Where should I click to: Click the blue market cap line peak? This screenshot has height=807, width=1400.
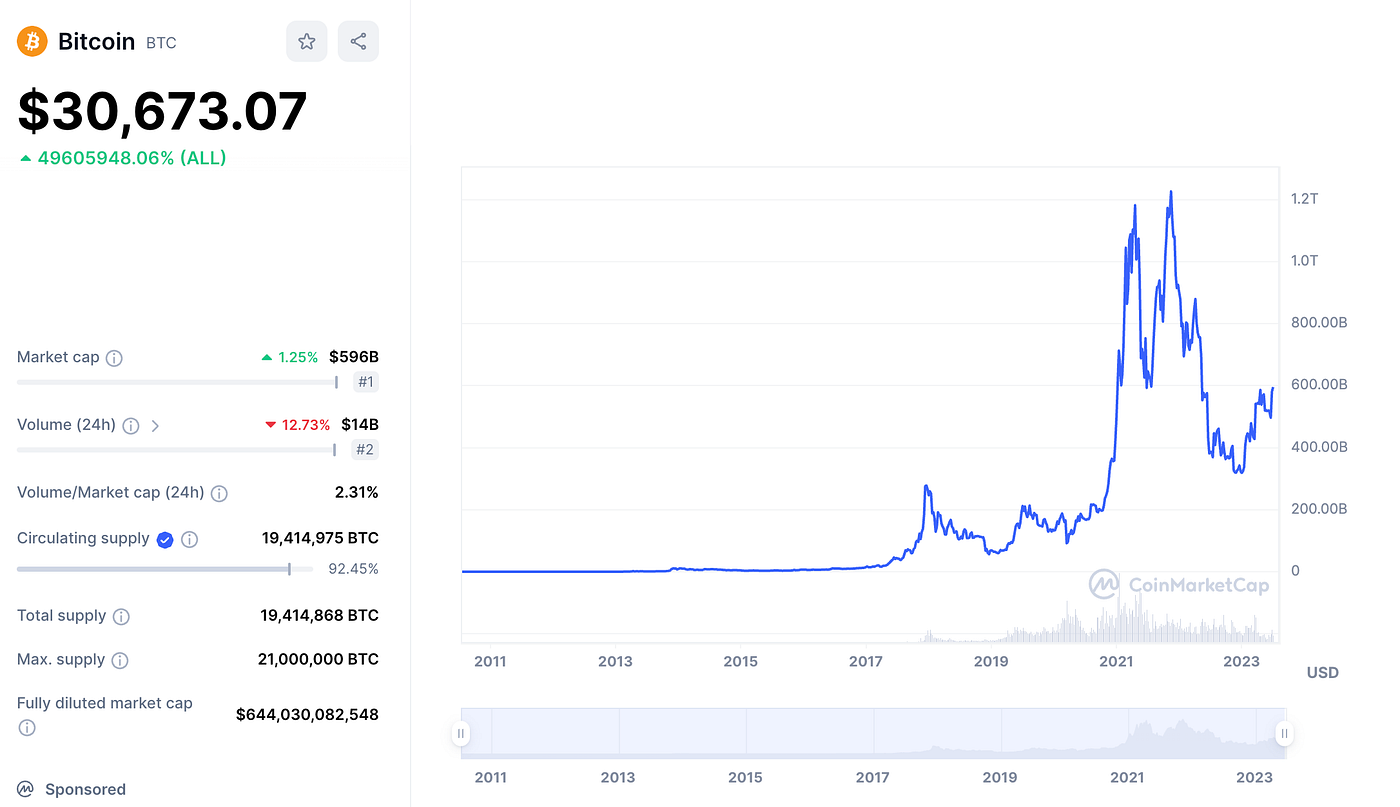(1171, 193)
